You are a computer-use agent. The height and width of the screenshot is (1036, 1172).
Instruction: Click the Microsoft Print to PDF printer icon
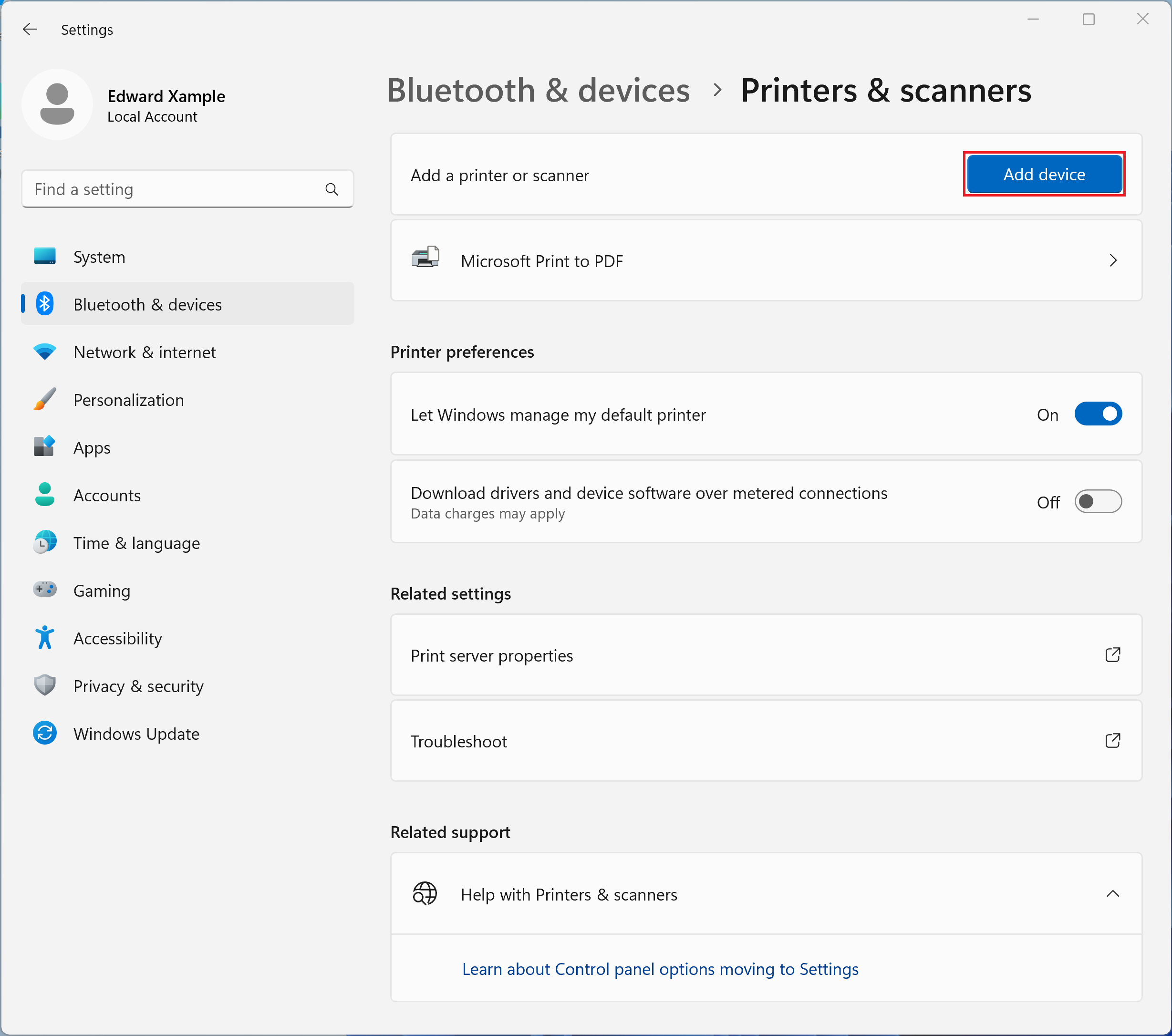pyautogui.click(x=425, y=257)
